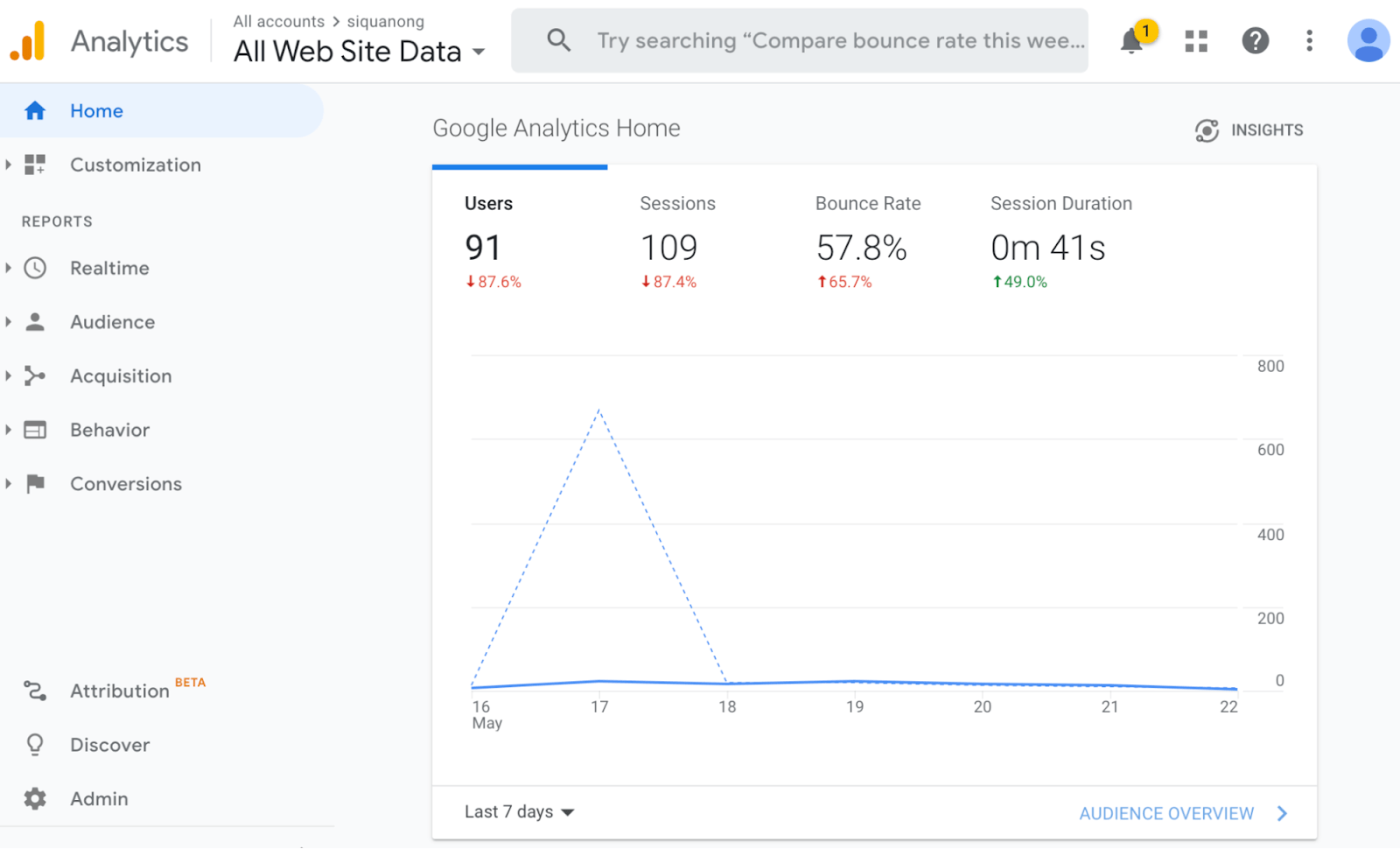Click the chart's 18 date label
Image resolution: width=1400 pixels, height=849 pixels.
pyautogui.click(x=727, y=706)
